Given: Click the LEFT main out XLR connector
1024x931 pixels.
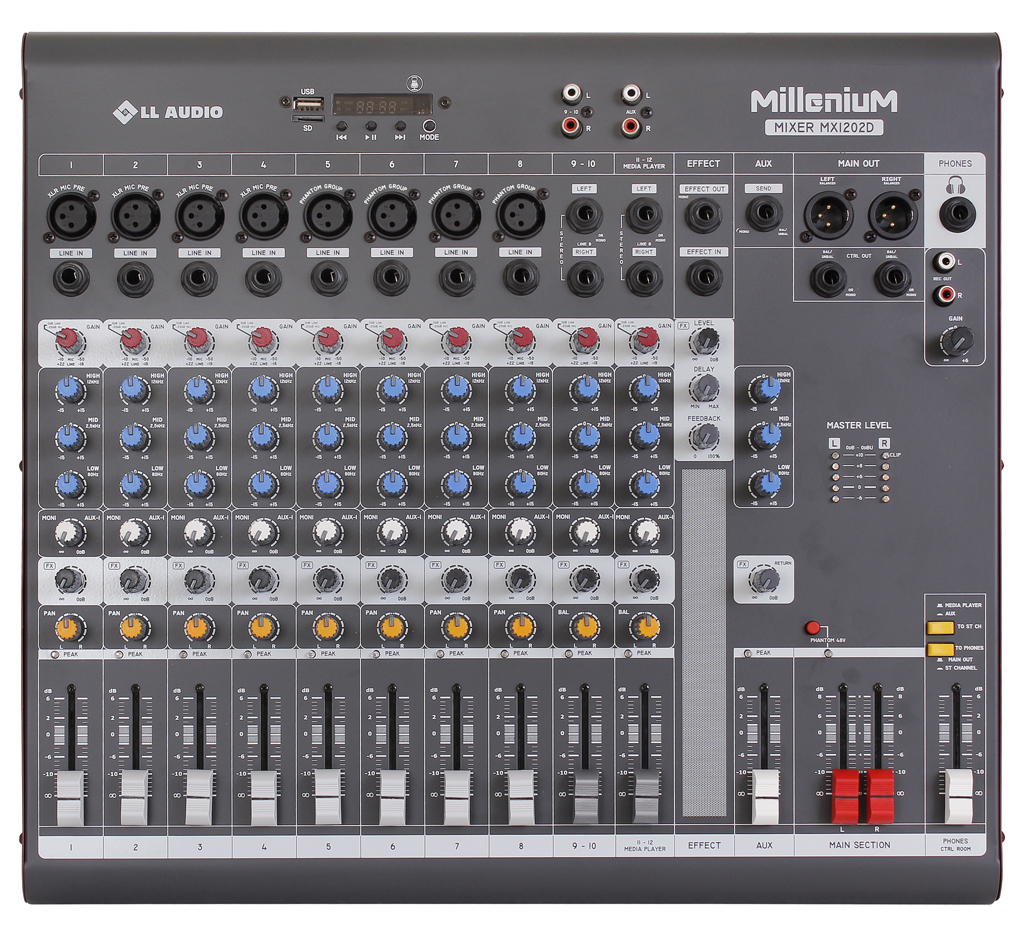Looking at the screenshot, I should [826, 214].
